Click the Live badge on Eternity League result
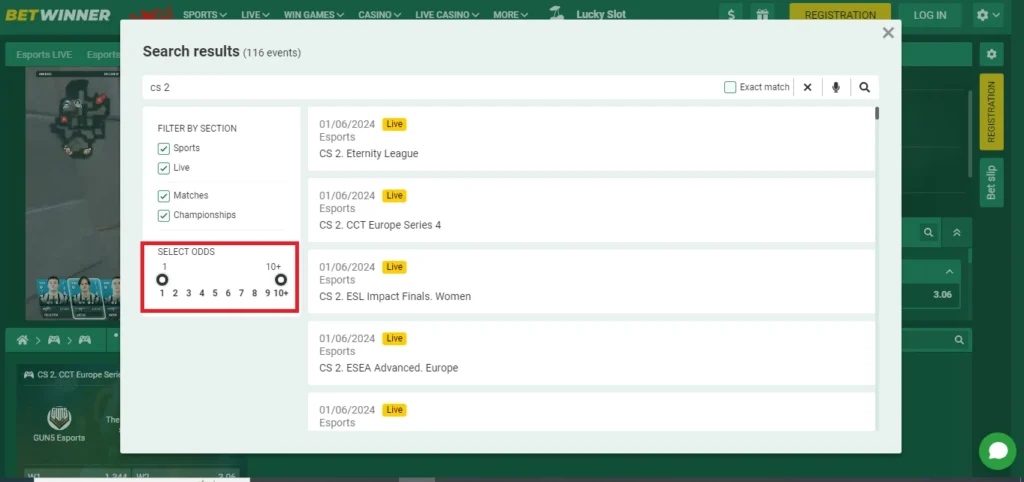The image size is (1024, 482). 394,124
